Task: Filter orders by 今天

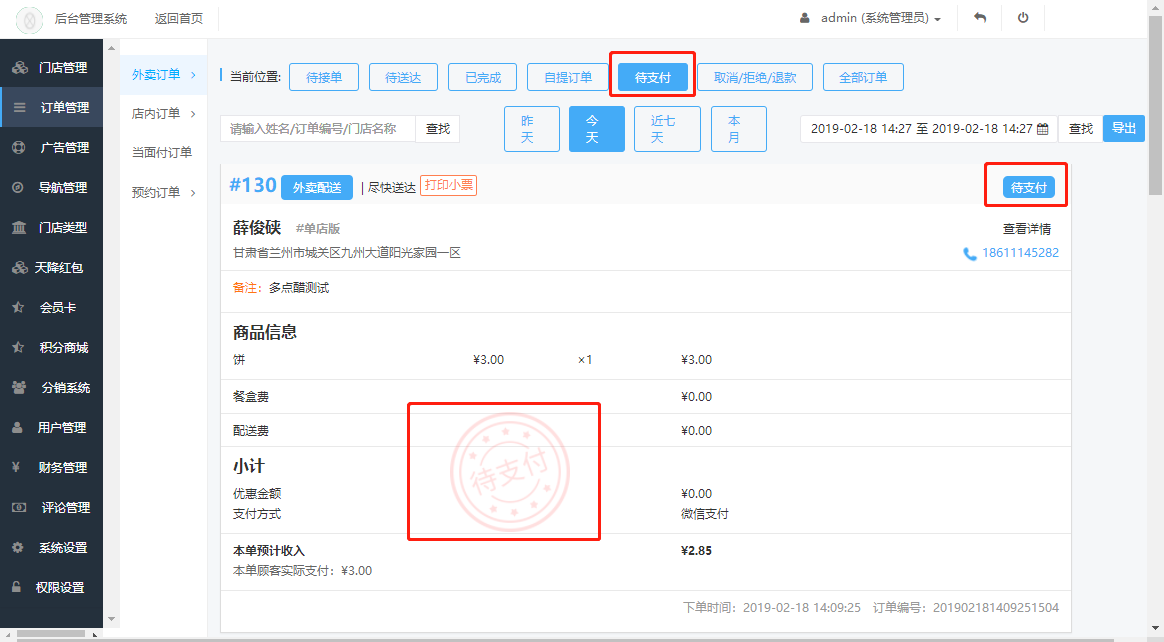Action: (x=597, y=129)
